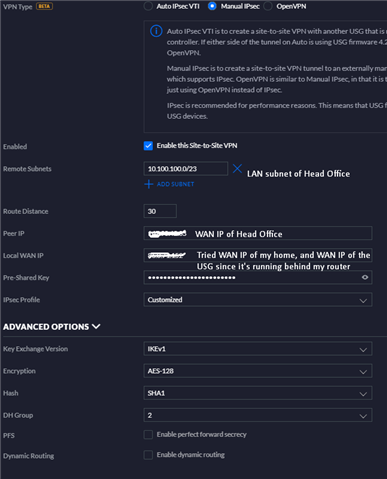This screenshot has width=387, height=479.
Task: Click the ADD SUBNET link
Action: pyautogui.click(x=175, y=184)
